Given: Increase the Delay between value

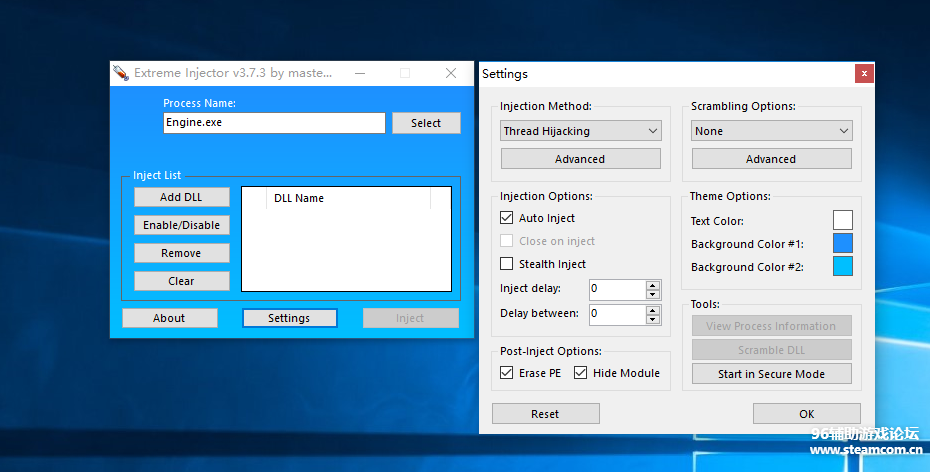Looking at the screenshot, I should click(x=653, y=310).
